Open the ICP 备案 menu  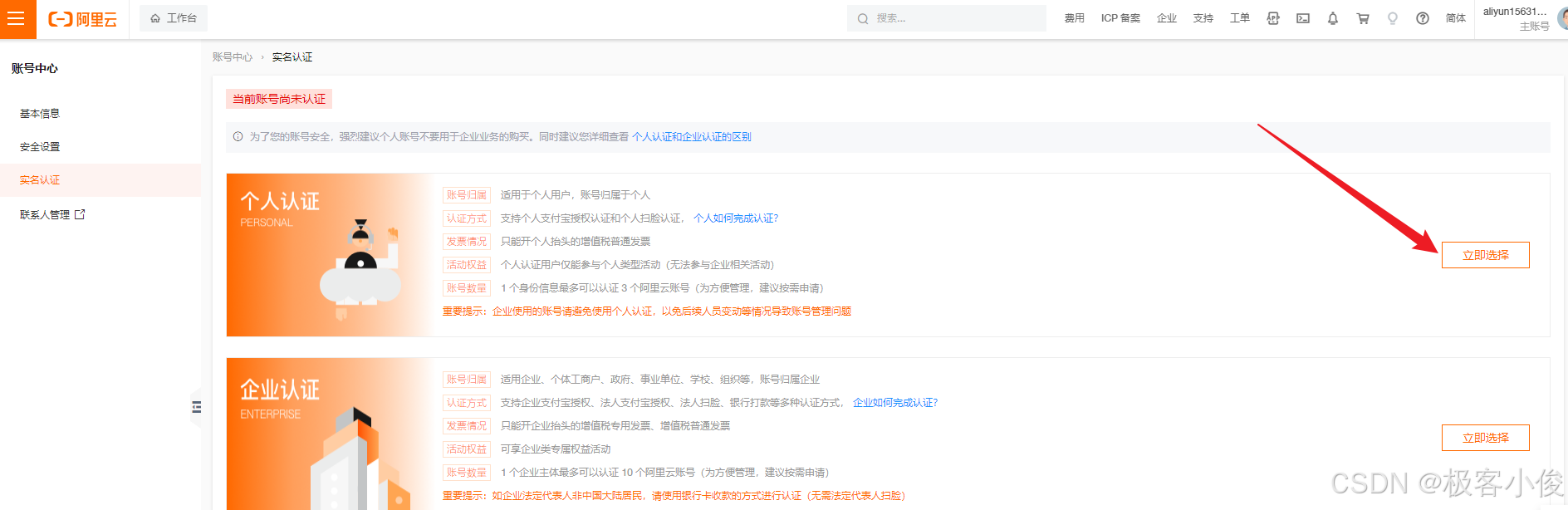pyautogui.click(x=1120, y=18)
